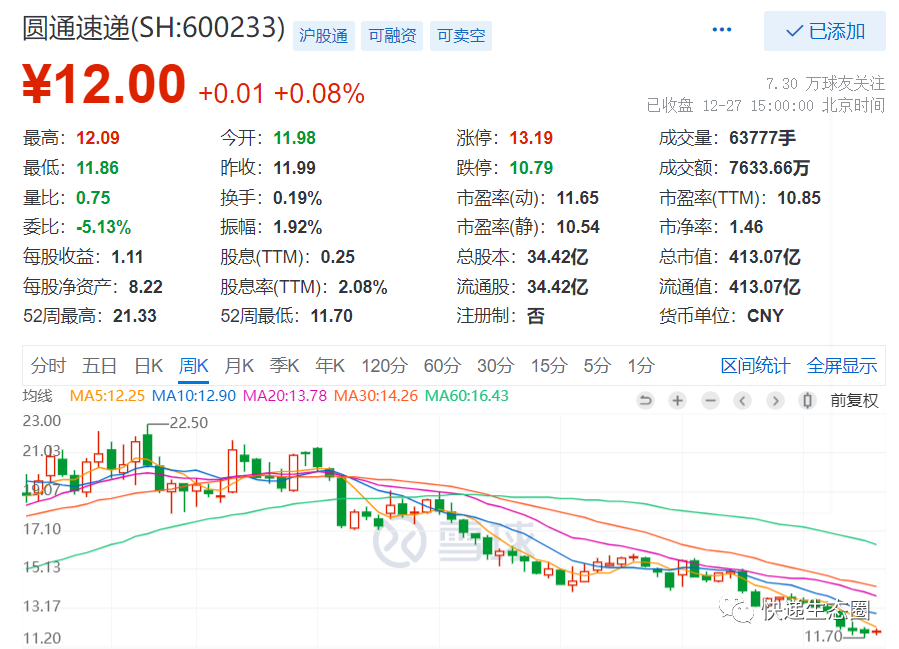The width and height of the screenshot is (899, 649).
Task: Select the 15分 chart tab
Action: point(549,365)
